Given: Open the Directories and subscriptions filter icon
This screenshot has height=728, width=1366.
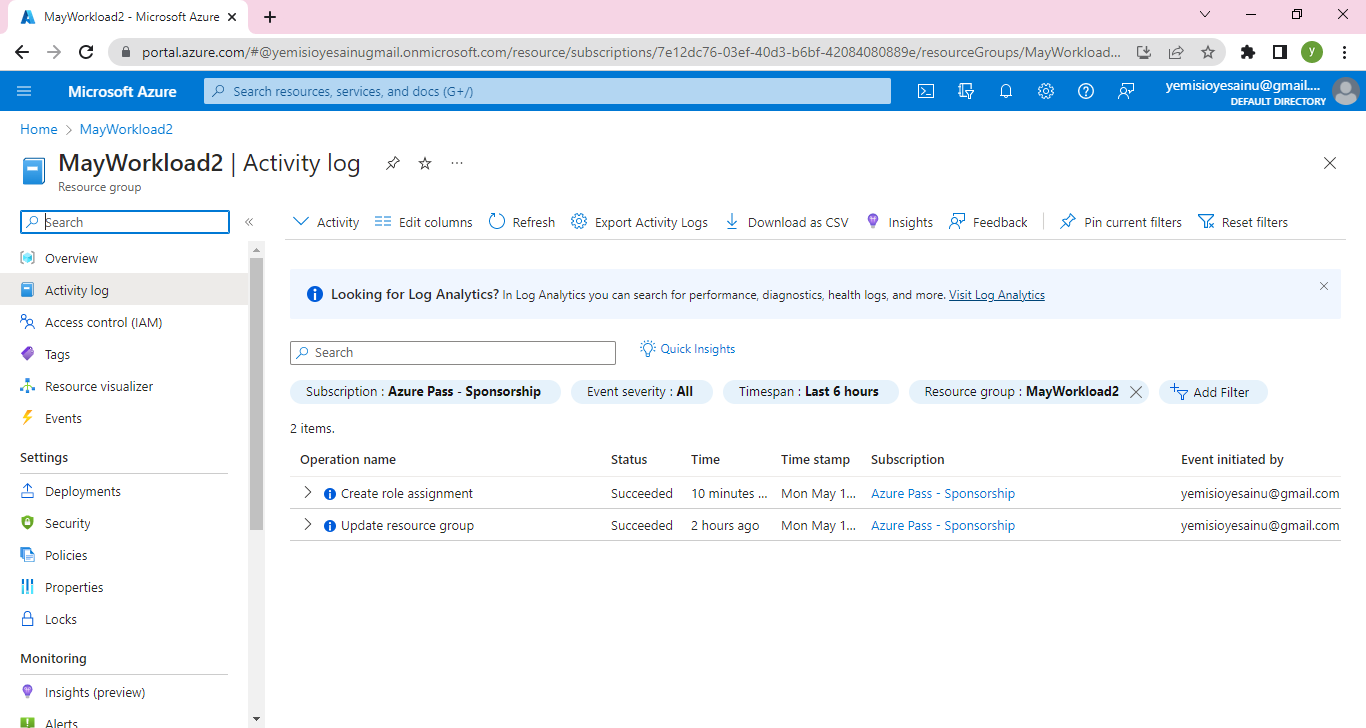Looking at the screenshot, I should 966,91.
